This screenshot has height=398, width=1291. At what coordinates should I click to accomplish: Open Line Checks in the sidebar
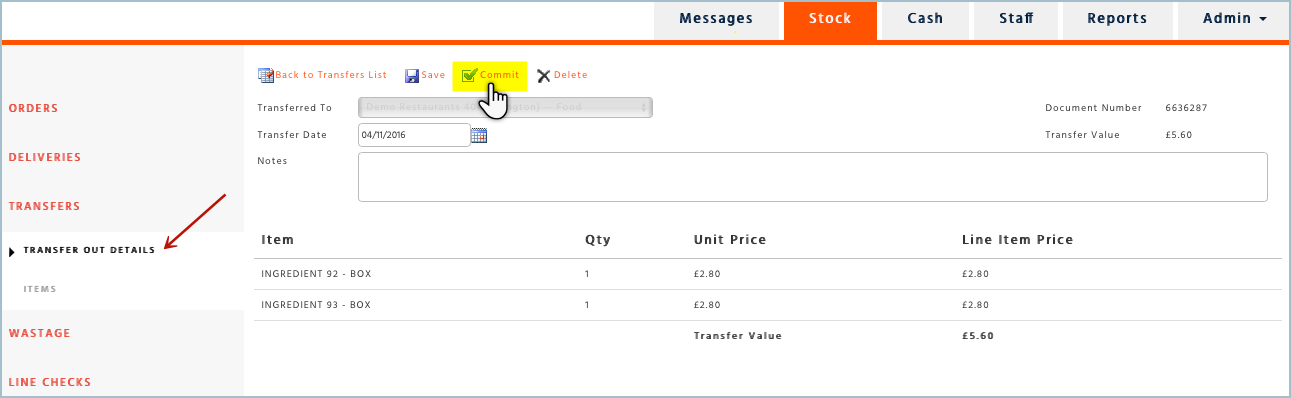pos(50,382)
